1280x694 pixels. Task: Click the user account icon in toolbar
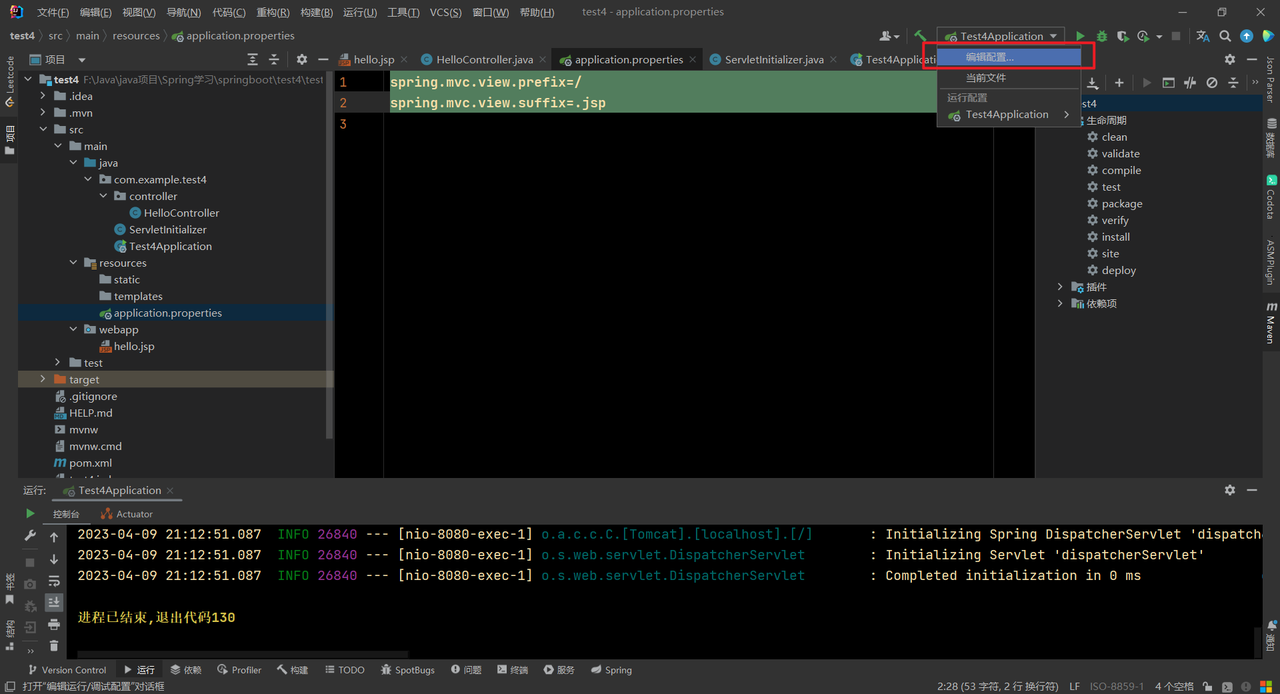tap(888, 36)
